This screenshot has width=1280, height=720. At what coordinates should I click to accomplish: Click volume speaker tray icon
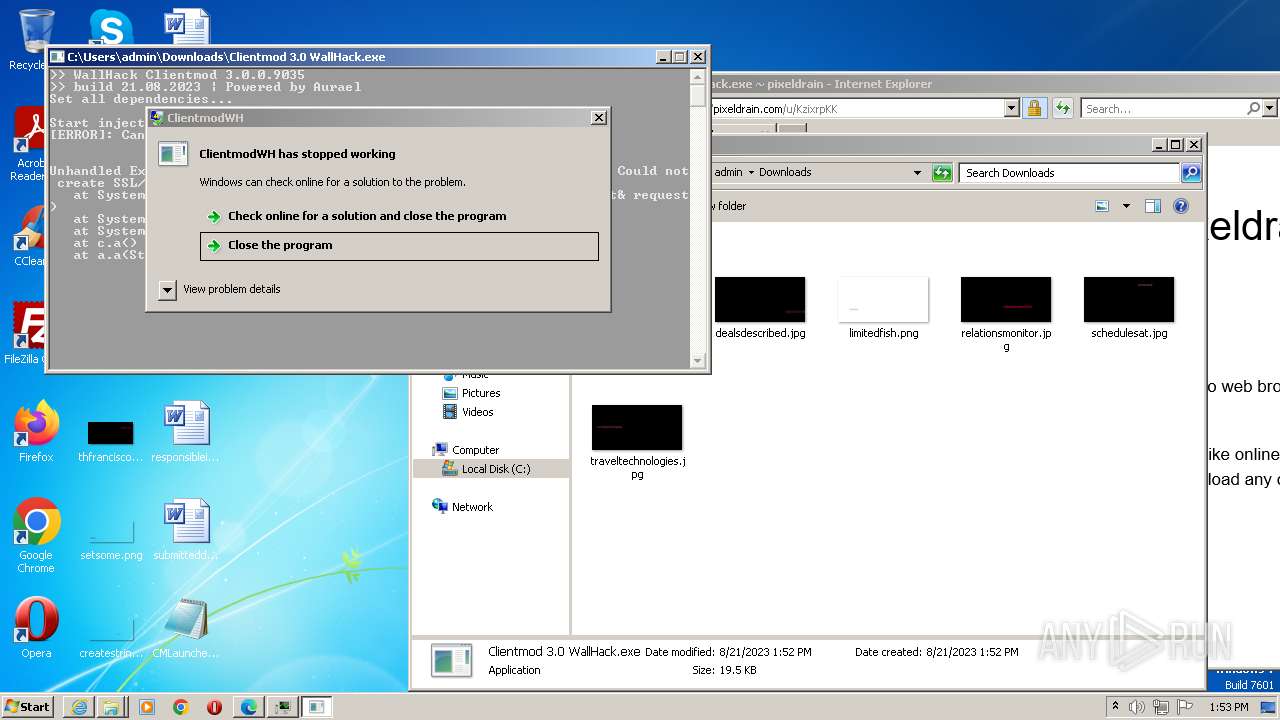tap(1136, 707)
